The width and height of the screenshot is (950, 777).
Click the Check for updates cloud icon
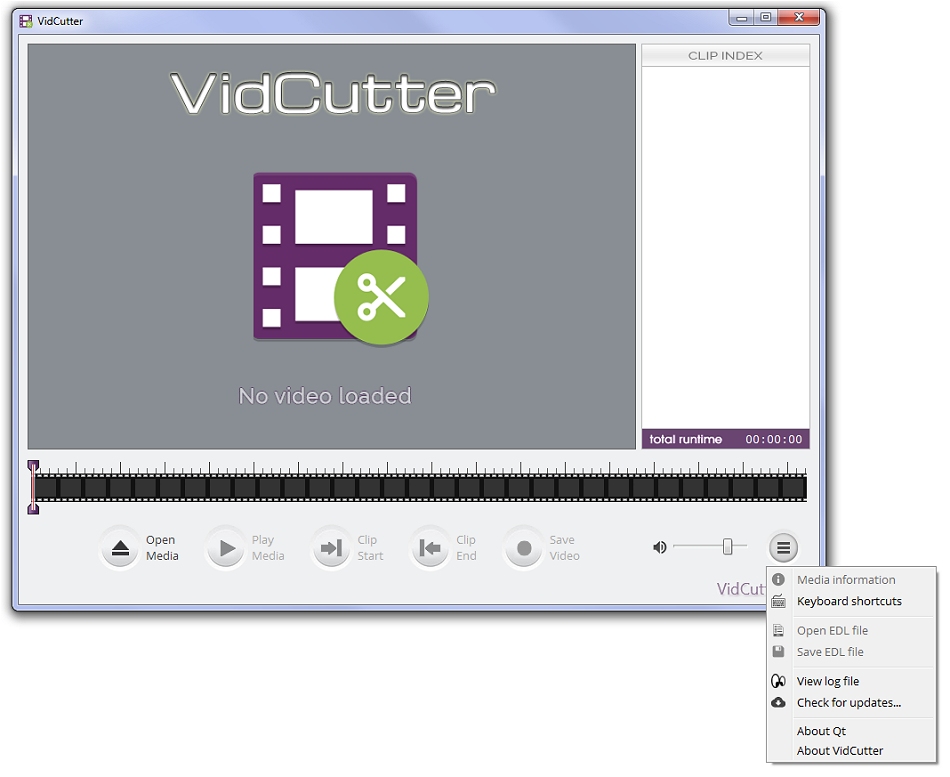click(x=779, y=702)
